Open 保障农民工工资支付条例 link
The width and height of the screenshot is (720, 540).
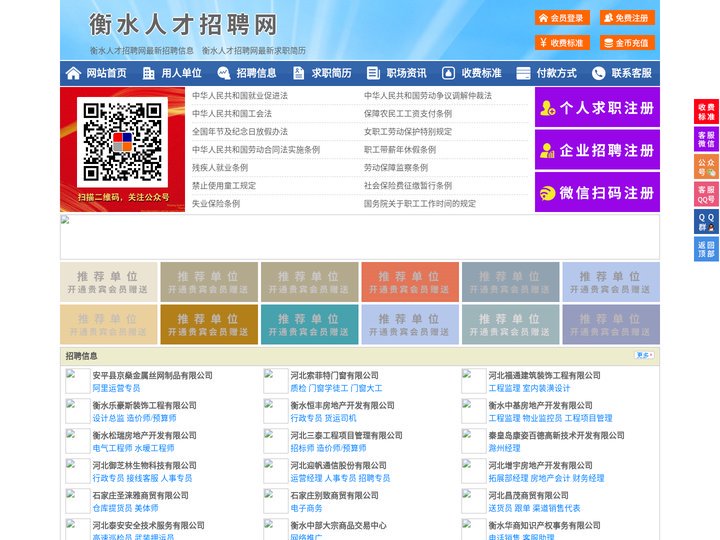408,113
